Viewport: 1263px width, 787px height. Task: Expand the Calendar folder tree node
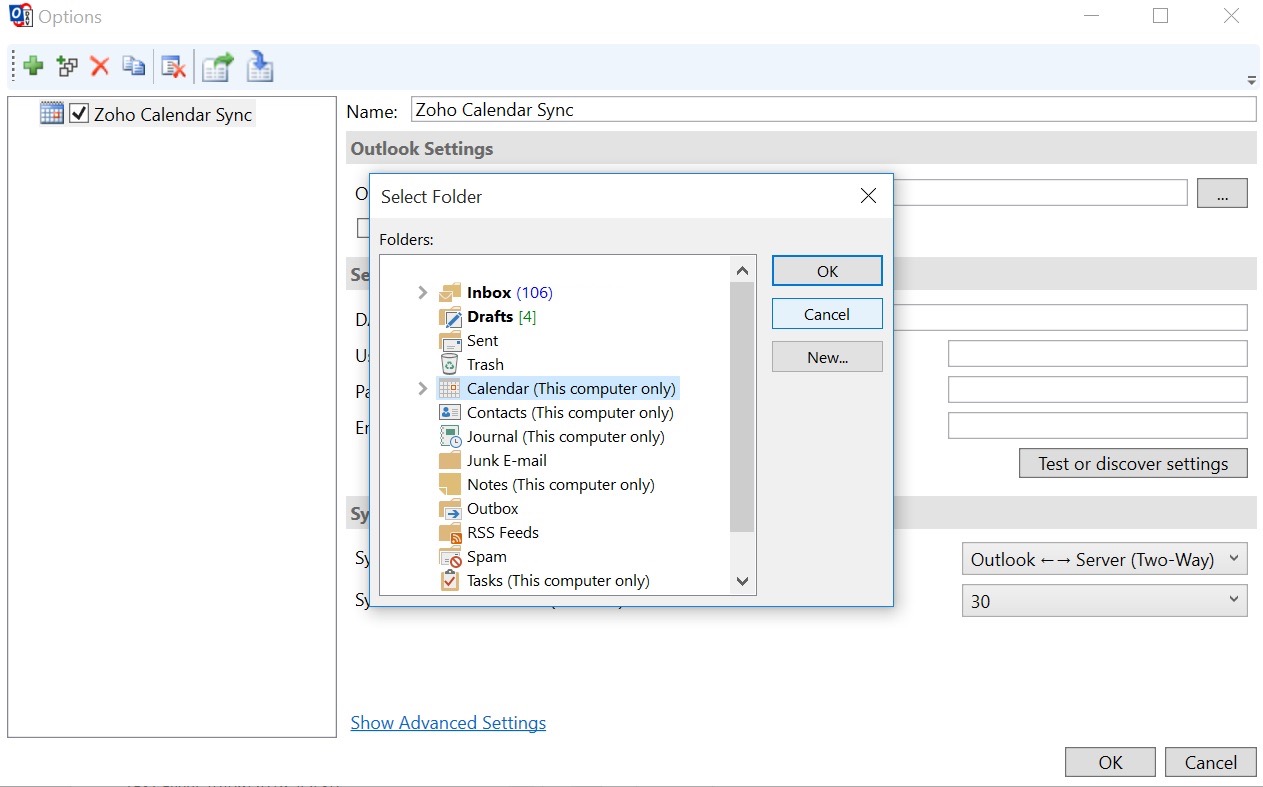422,389
